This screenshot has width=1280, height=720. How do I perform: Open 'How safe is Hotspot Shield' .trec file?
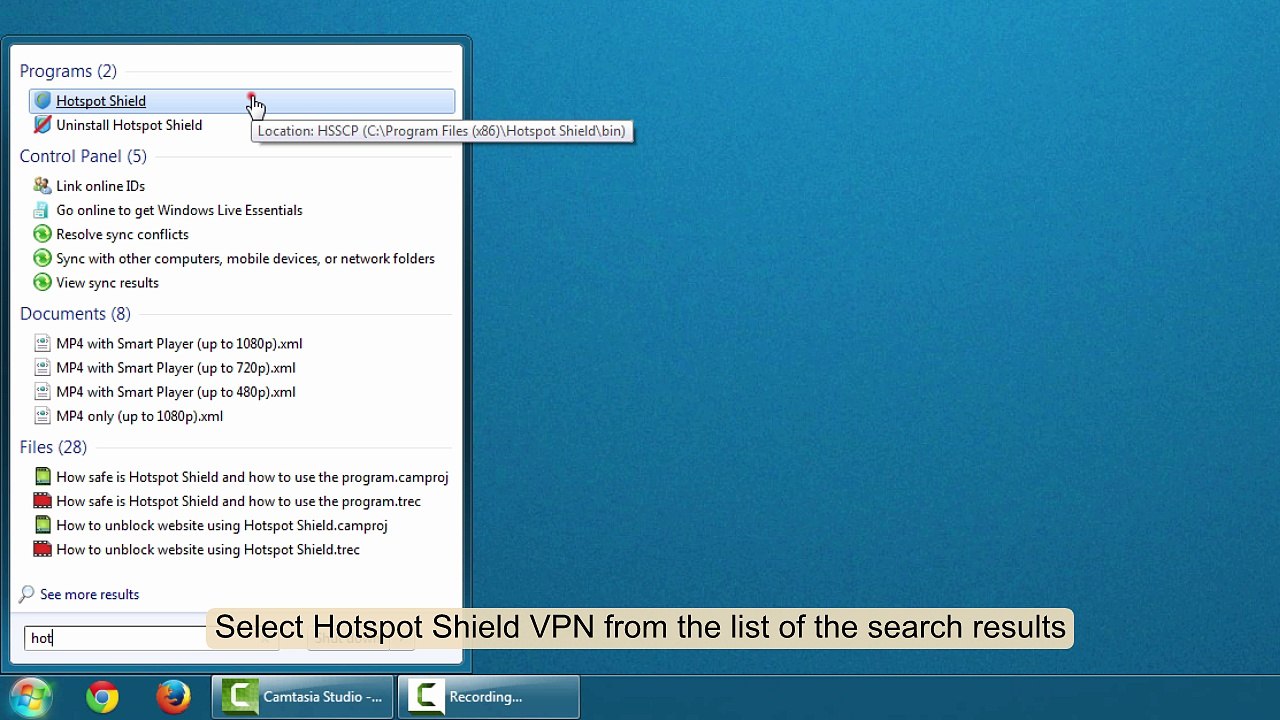238,501
